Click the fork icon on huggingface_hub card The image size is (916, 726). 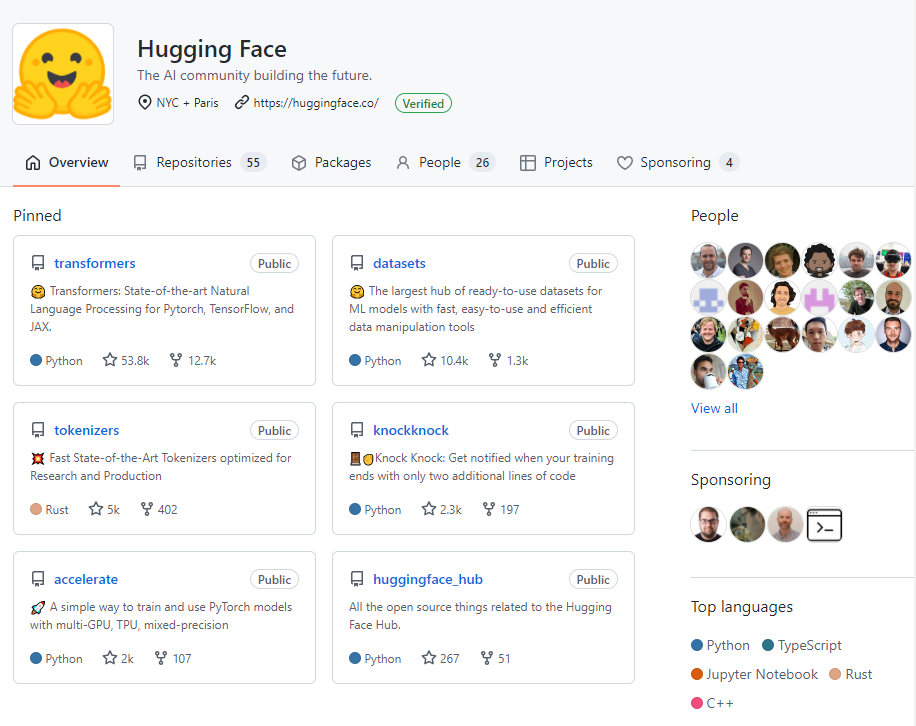tap(486, 658)
